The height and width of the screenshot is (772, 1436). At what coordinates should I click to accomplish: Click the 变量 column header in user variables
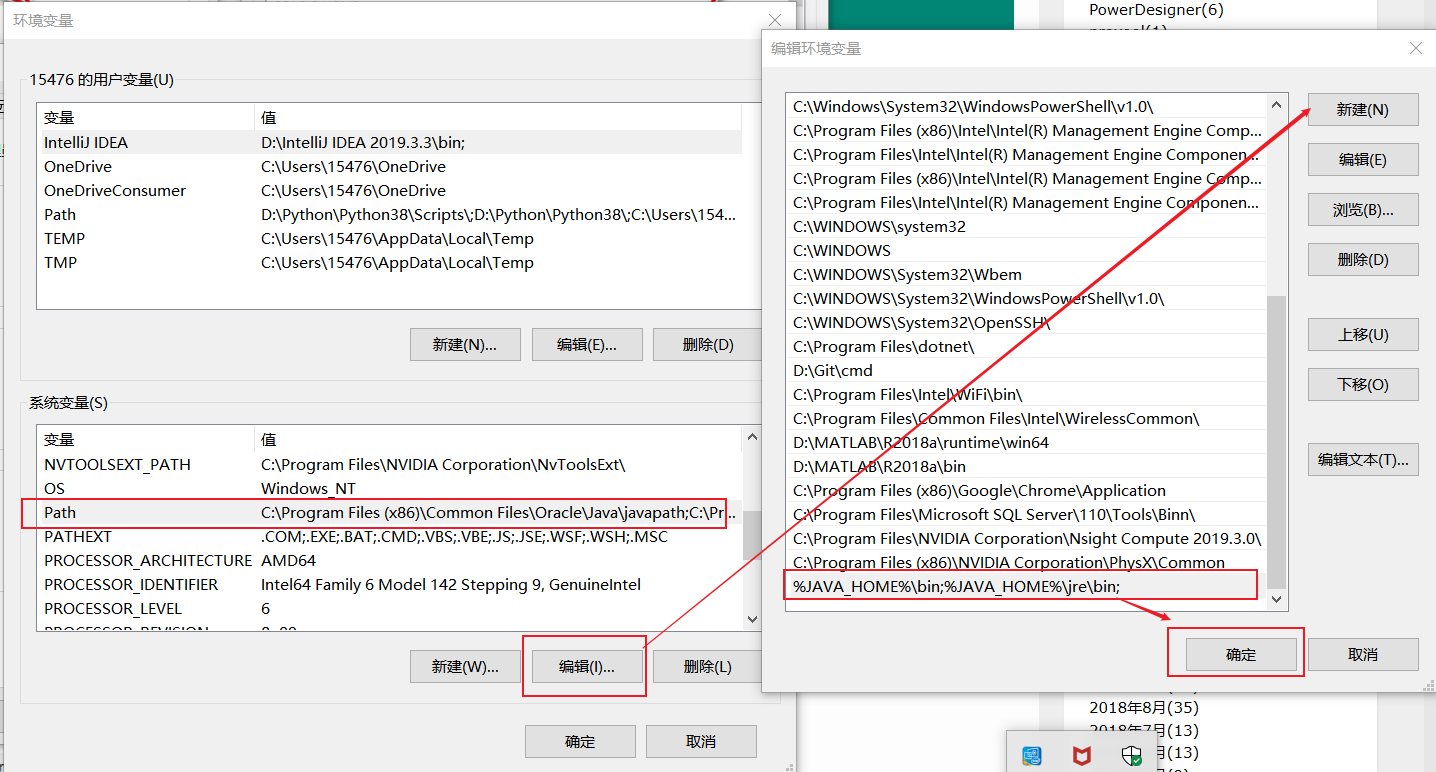145,118
